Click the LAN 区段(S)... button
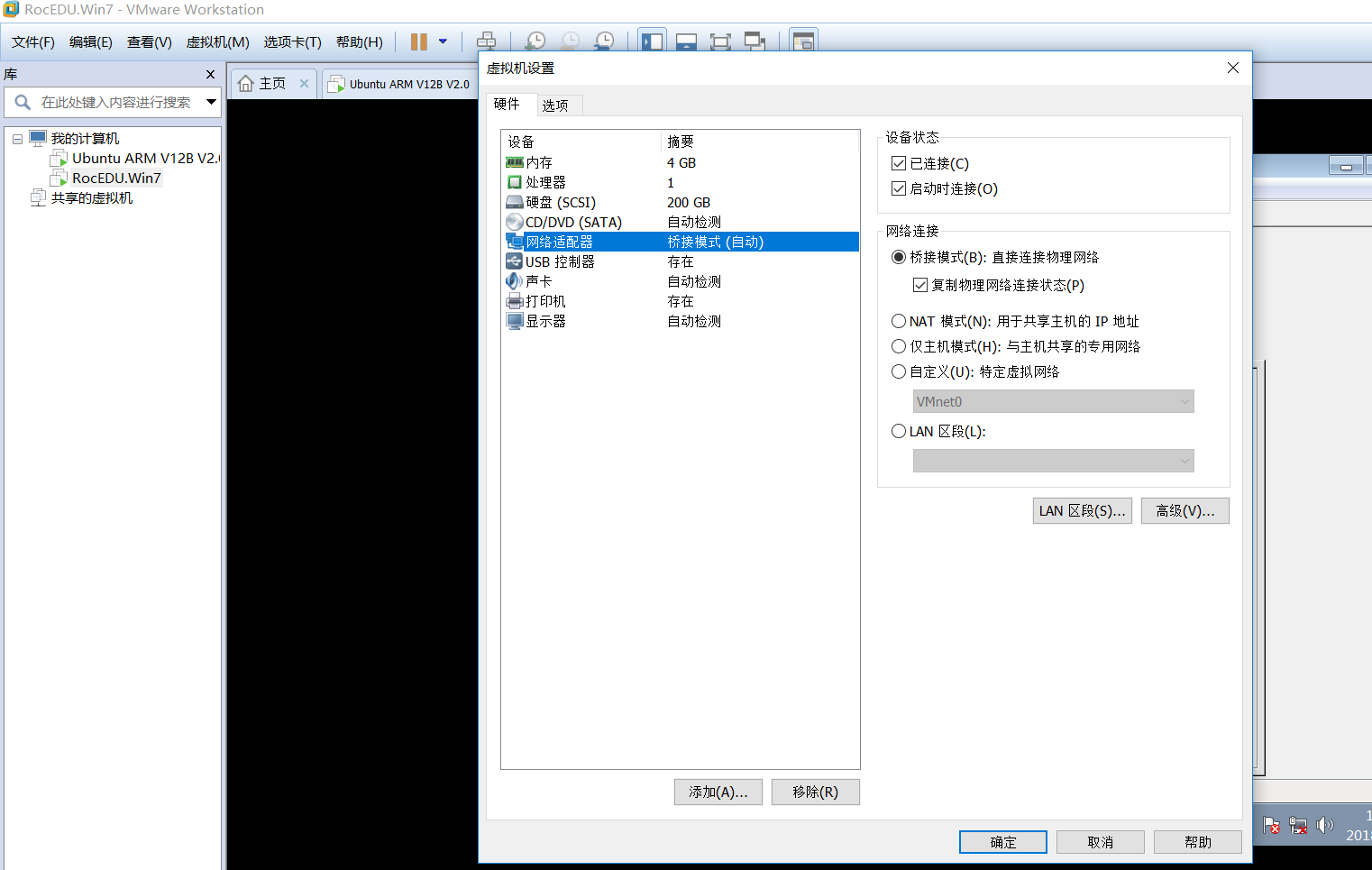This screenshot has width=1372, height=870. (1083, 510)
